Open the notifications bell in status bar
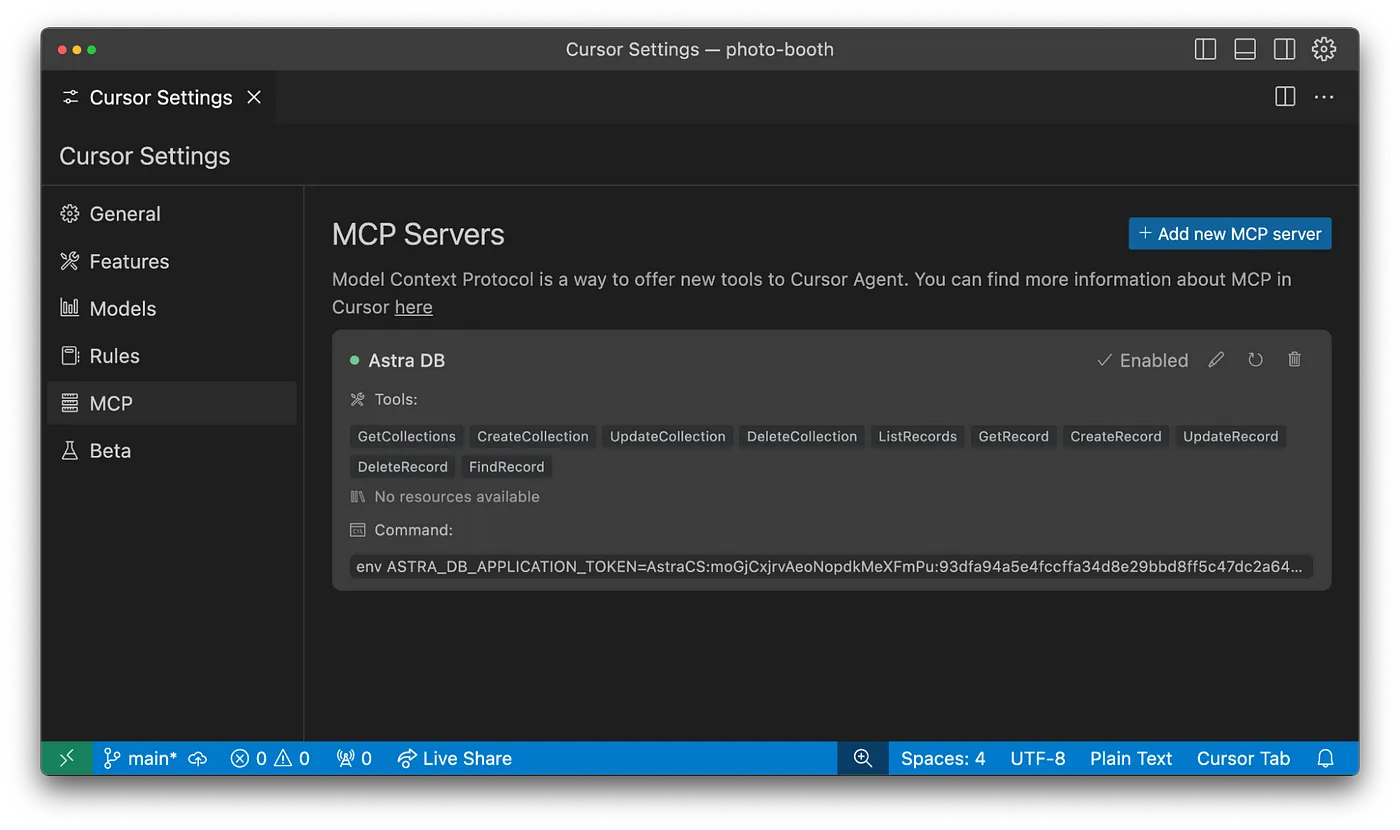The height and width of the screenshot is (830, 1400). pyautogui.click(x=1325, y=759)
